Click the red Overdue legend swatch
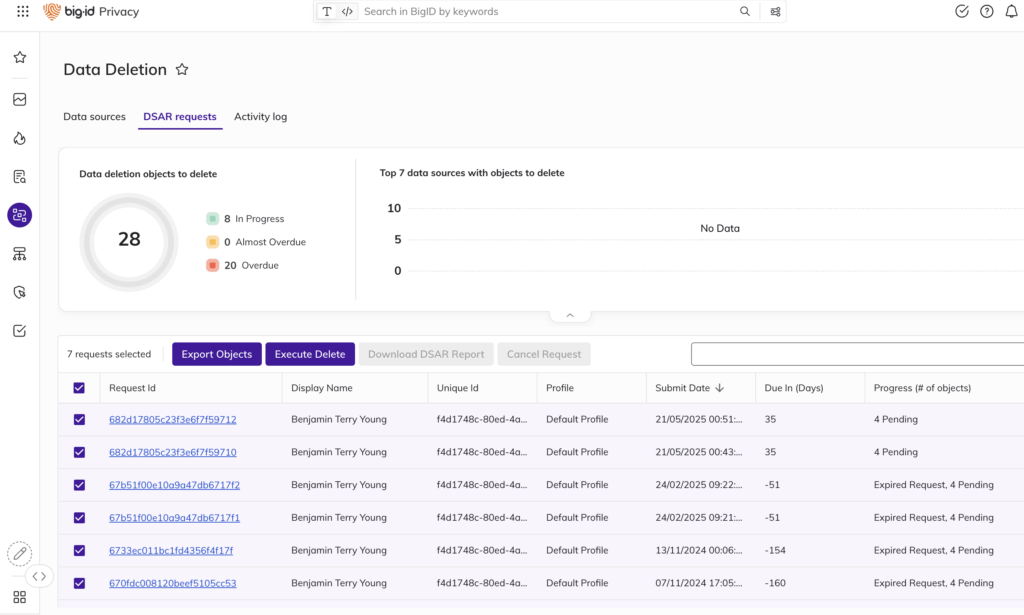 pos(212,266)
